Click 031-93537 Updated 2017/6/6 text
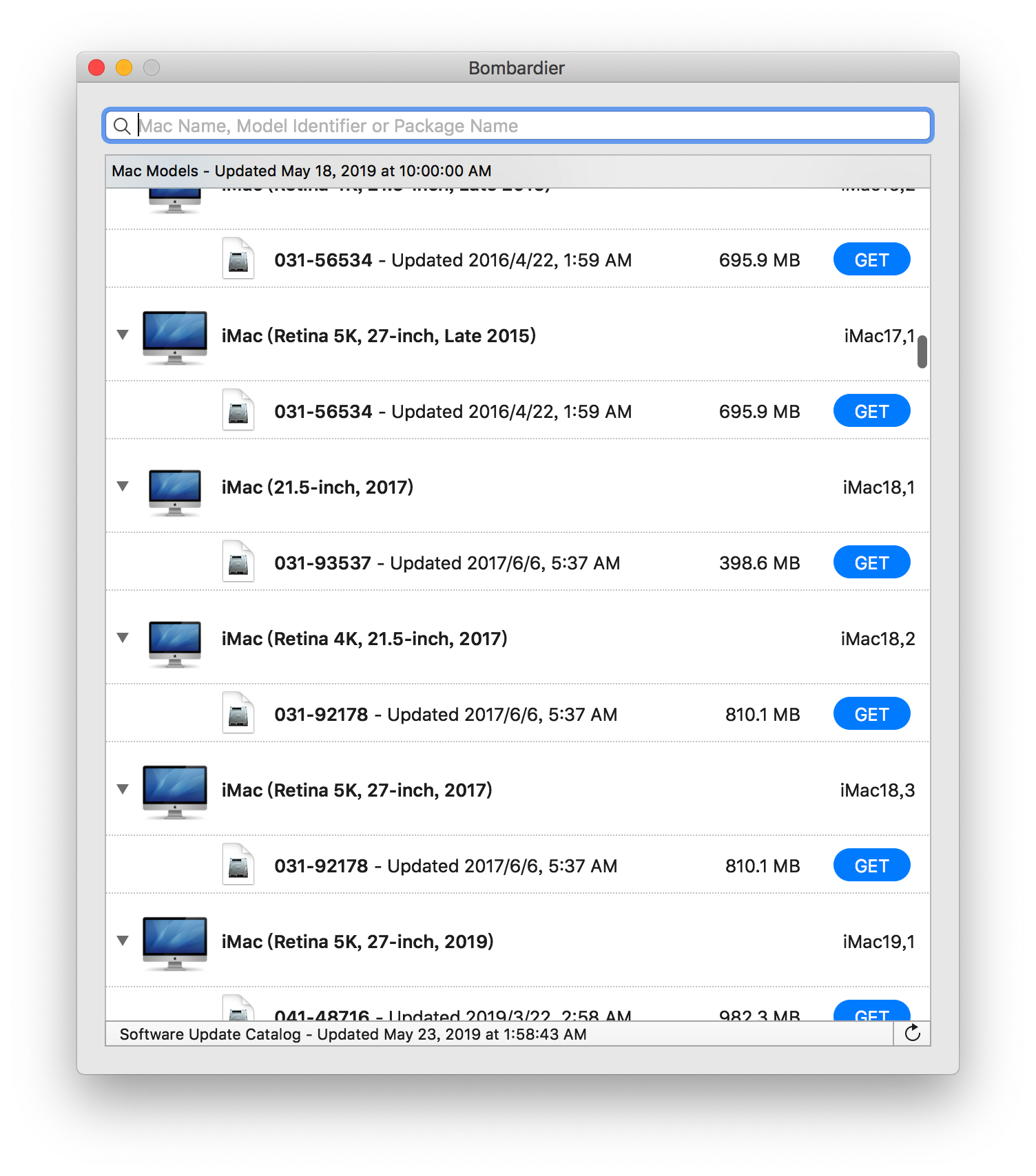 447,563
